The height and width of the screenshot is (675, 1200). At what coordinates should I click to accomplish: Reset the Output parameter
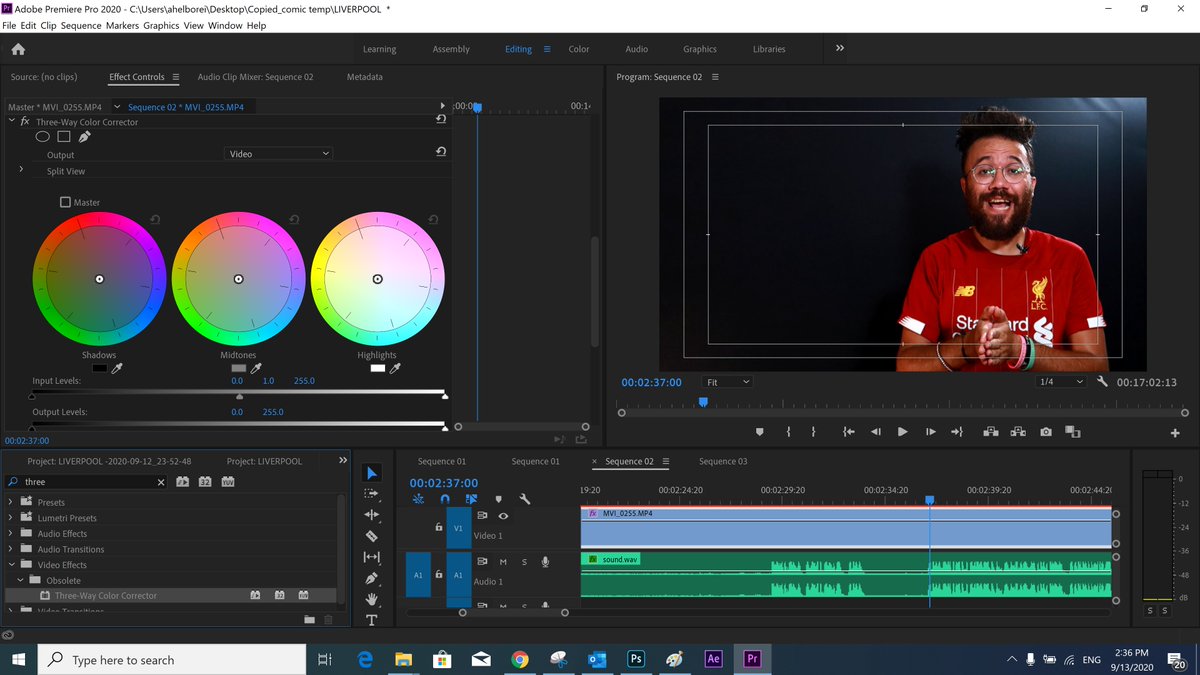pos(441,152)
